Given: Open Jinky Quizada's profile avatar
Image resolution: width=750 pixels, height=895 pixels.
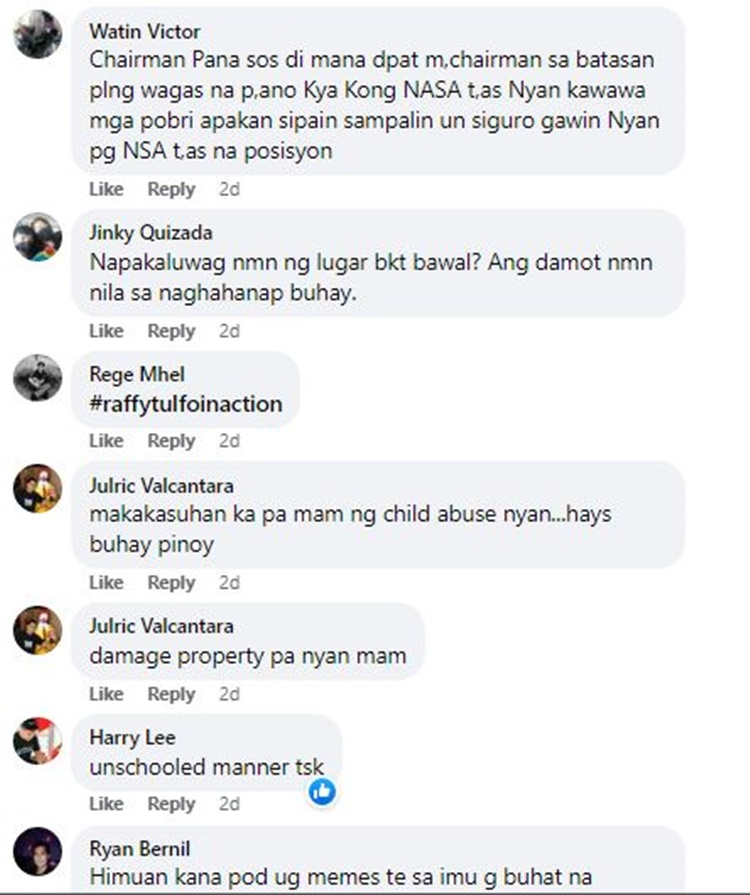Looking at the screenshot, I should pyautogui.click(x=38, y=237).
